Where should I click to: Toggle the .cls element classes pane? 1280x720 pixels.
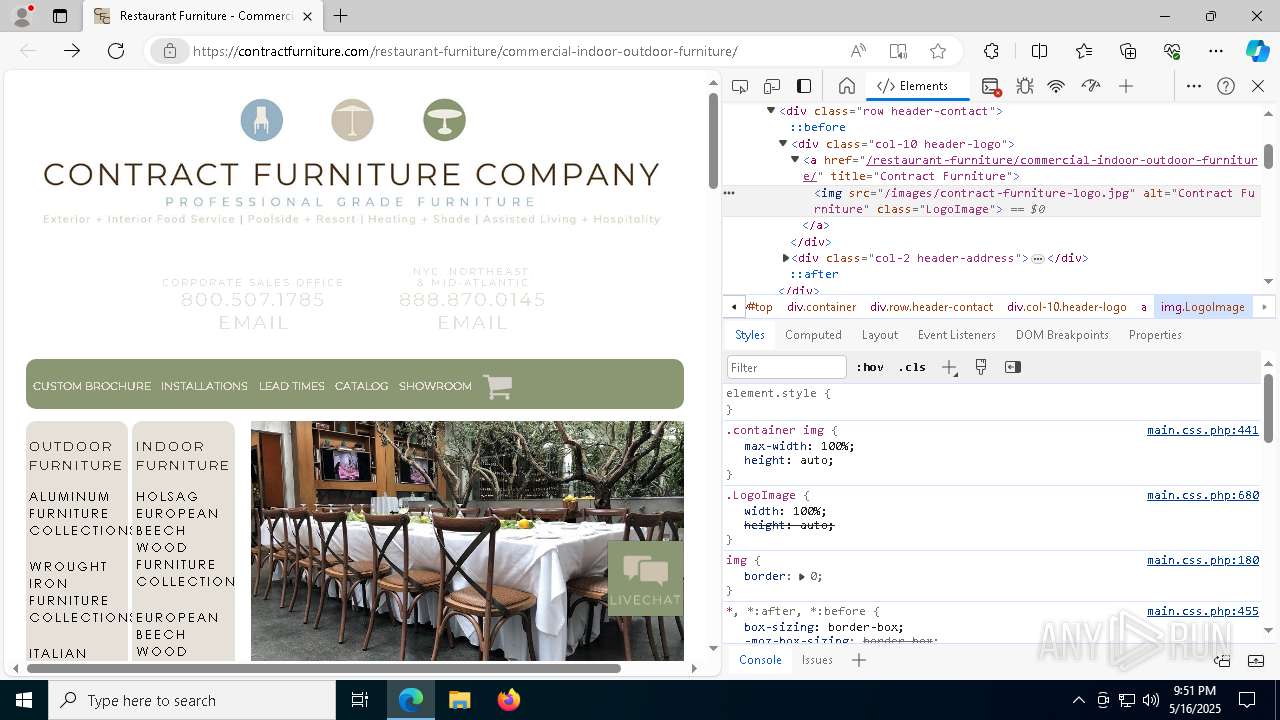click(x=911, y=367)
